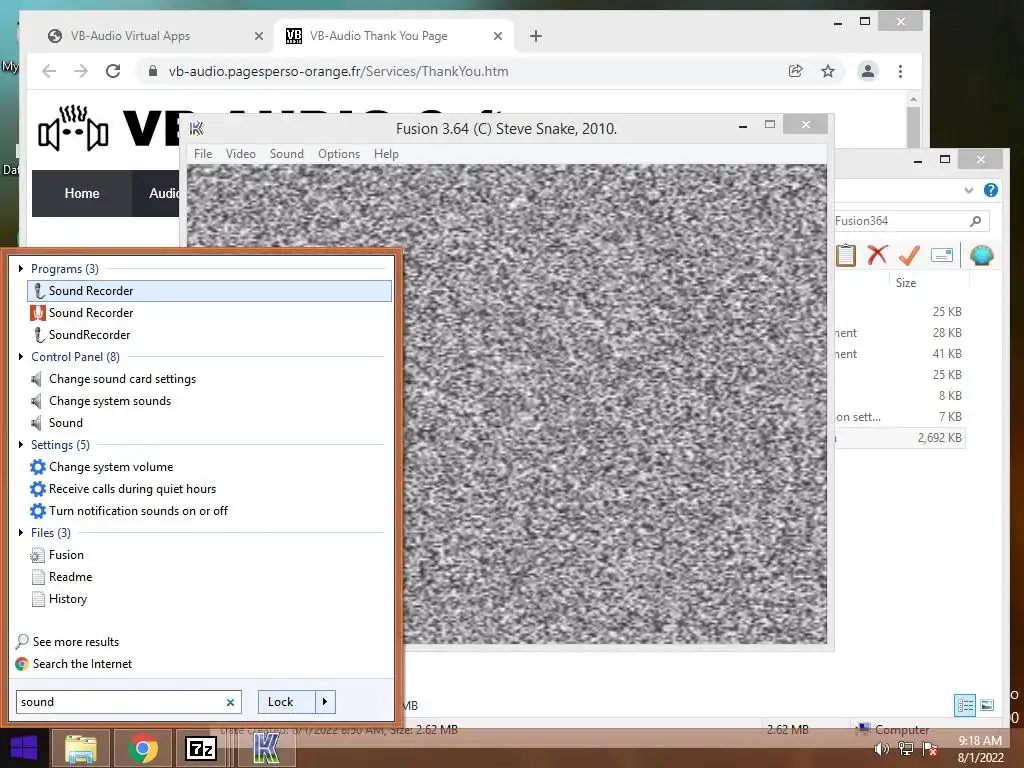Click the blue help icon in the back window
Screen dimensions: 1024x768
tap(991, 190)
